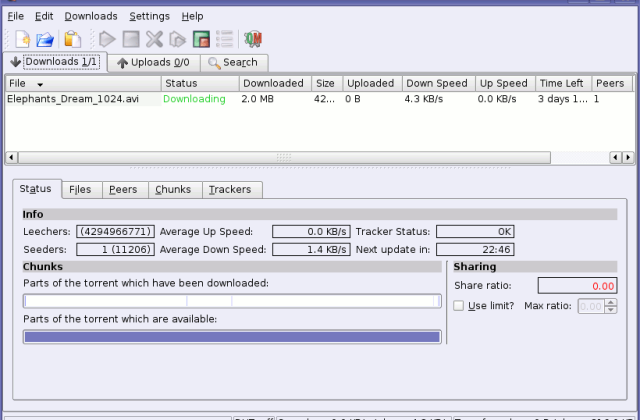Screen dimensions: 640x420
Task: Click the queue list toolbar icon
Action: coord(224,39)
